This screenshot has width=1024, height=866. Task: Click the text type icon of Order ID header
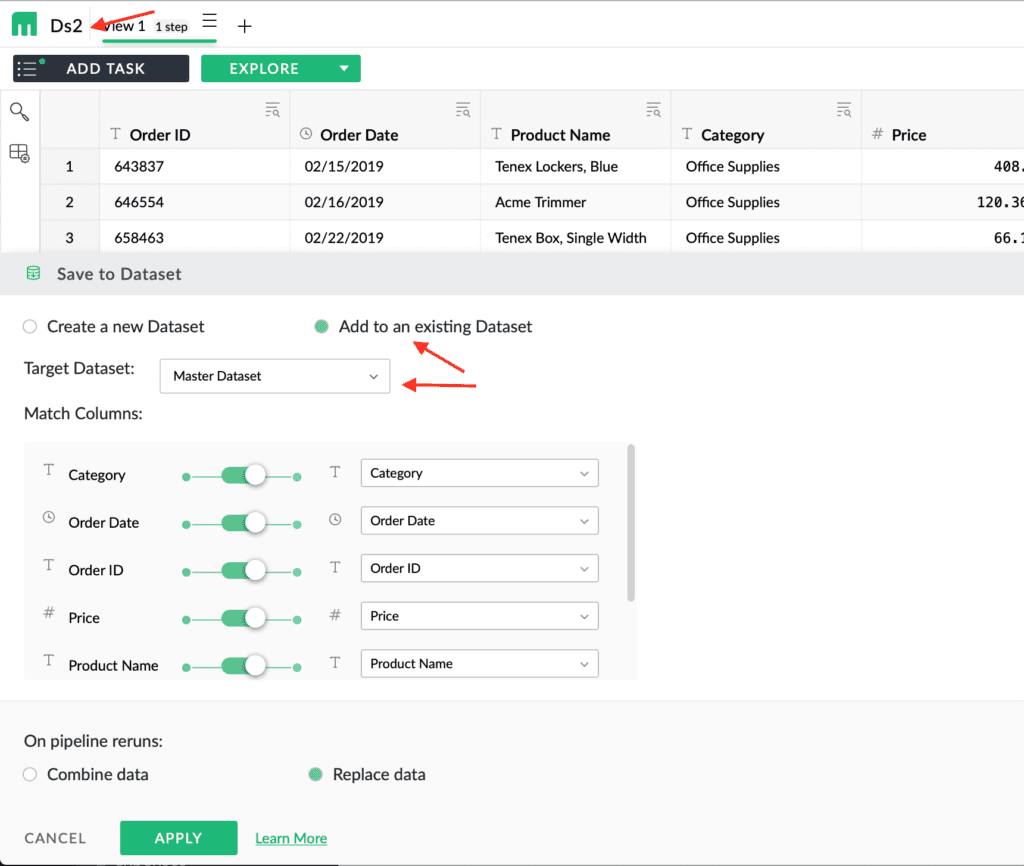pos(116,134)
